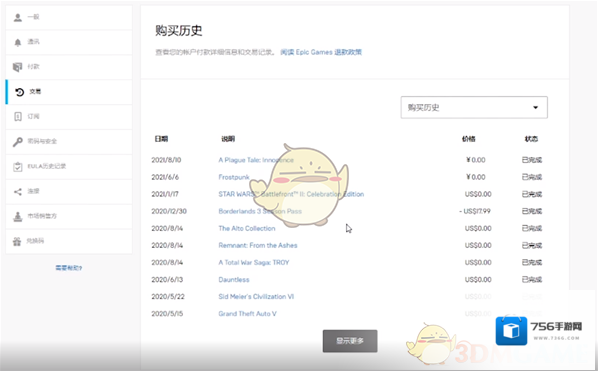Image resolution: width=598 pixels, height=371 pixels.
Task: Open Remnant: From the Ashes entry
Action: (258, 246)
